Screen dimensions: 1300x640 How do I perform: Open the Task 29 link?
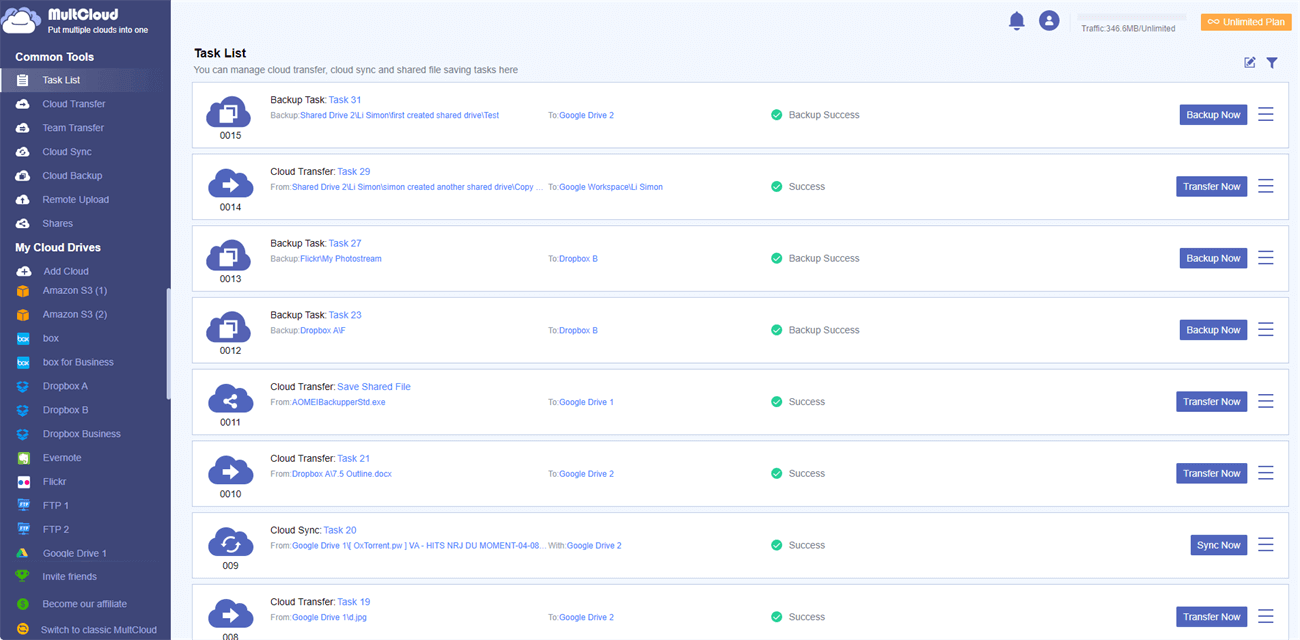353,172
